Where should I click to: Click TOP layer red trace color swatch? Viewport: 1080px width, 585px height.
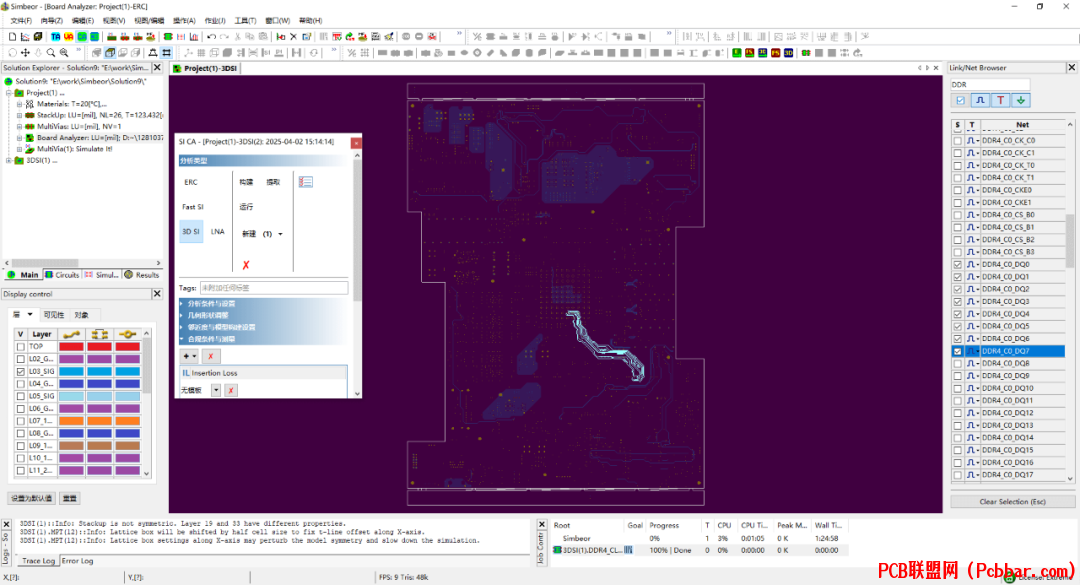pyautogui.click(x=71, y=347)
